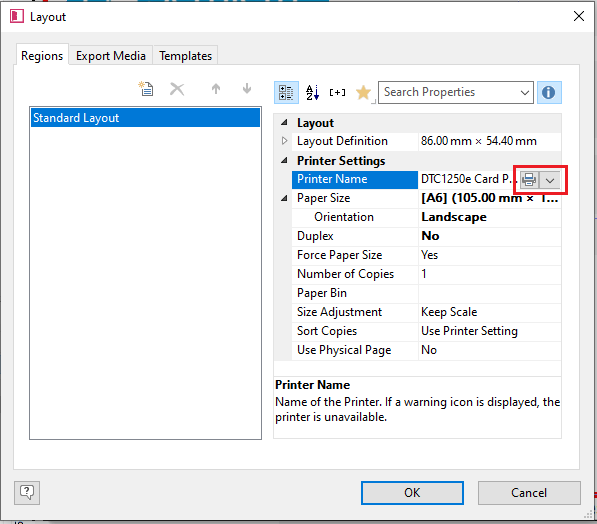The width and height of the screenshot is (597, 524).
Task: Expand all property nodes
Action: tap(337, 93)
